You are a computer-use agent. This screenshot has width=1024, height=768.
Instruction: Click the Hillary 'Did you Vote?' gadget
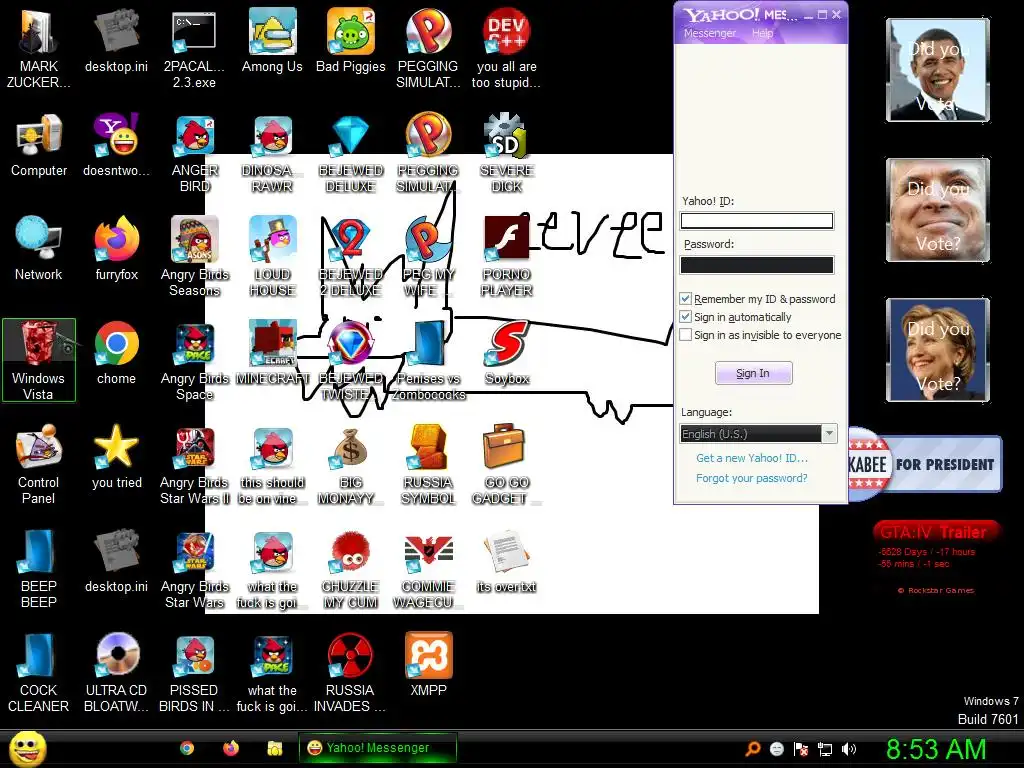click(x=938, y=349)
